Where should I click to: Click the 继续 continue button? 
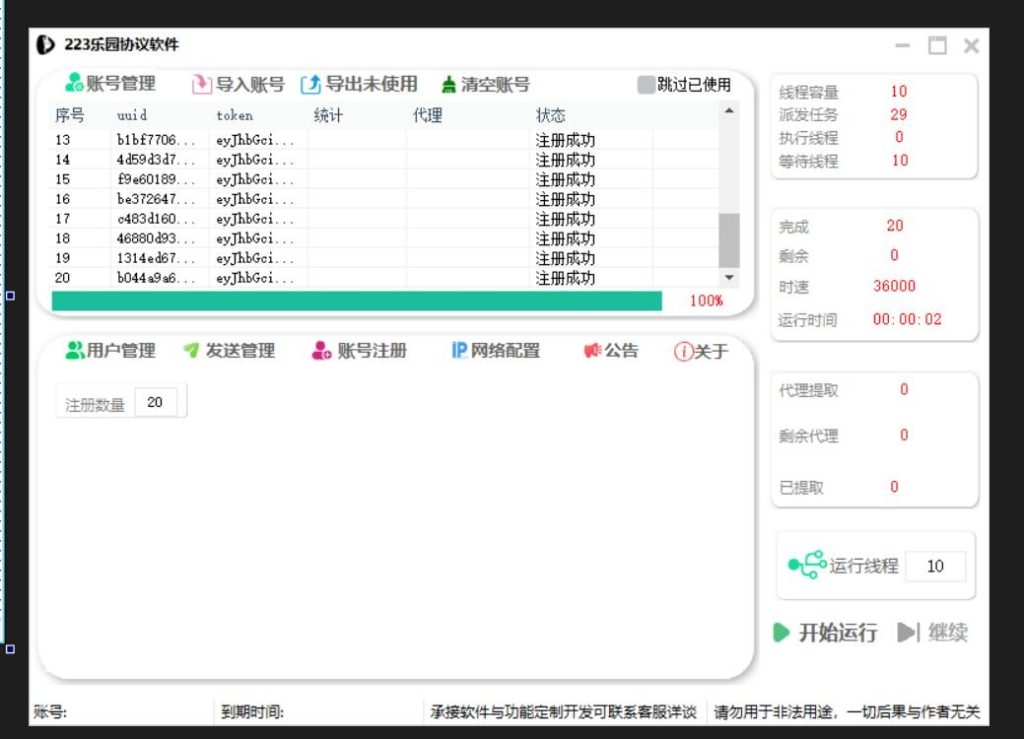pos(932,633)
